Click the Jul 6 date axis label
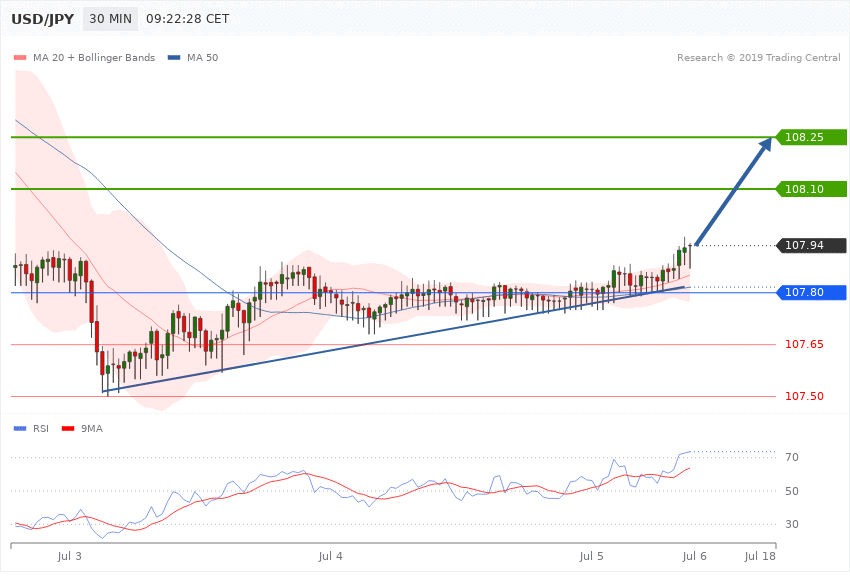Image resolution: width=850 pixels, height=576 pixels. (694, 556)
